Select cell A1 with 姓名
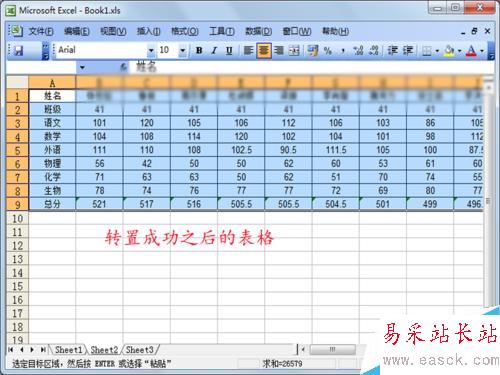Image resolution: width=500 pixels, height=375 pixels. pyautogui.click(x=52, y=96)
